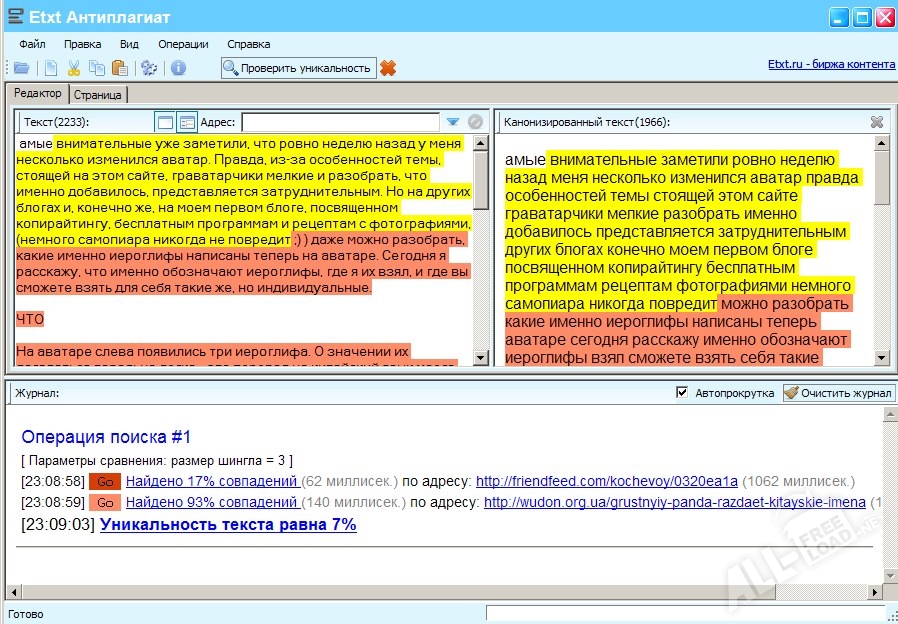Click the Open file folder icon
The width and height of the screenshot is (898, 624).
(x=21, y=68)
